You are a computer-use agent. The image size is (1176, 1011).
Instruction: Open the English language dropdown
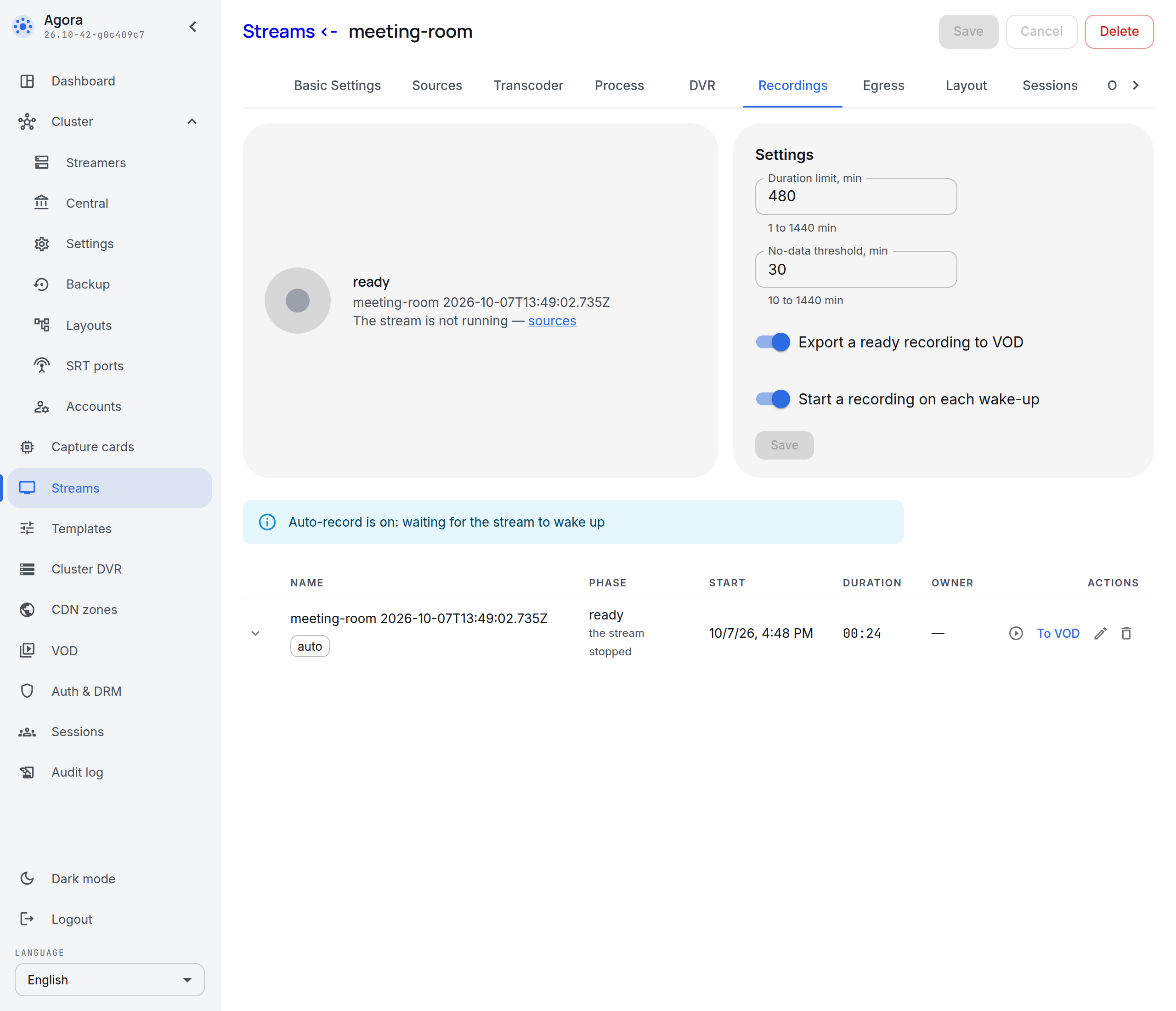109,979
